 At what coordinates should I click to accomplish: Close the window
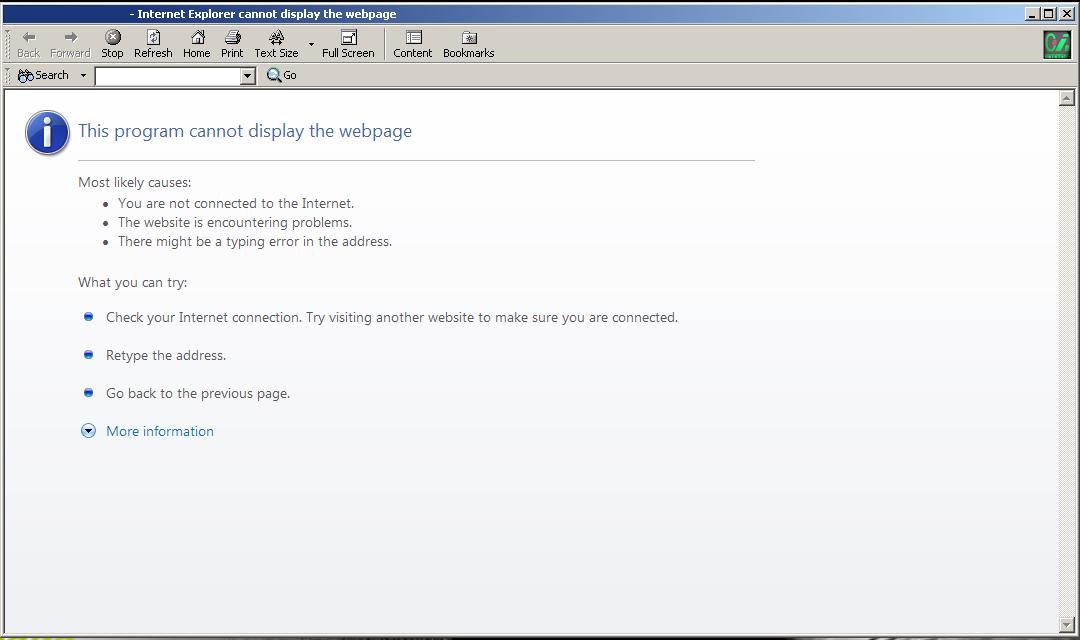click(x=1066, y=14)
